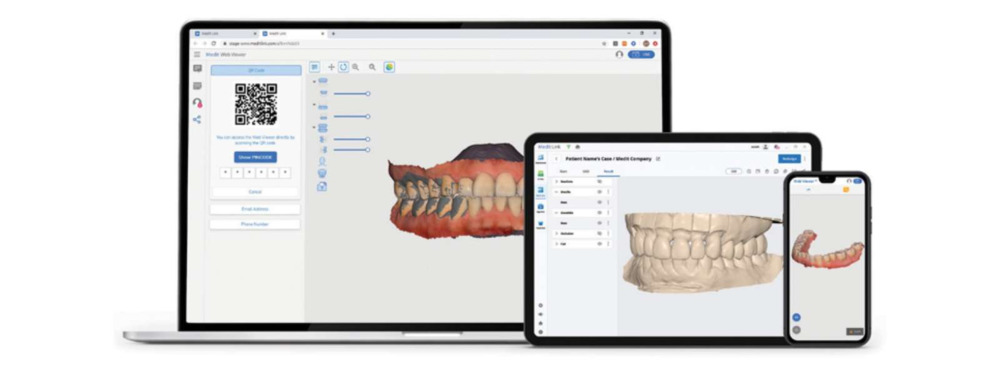
Task: Select Email Address option in laptop share panel
Action: [x=255, y=209]
